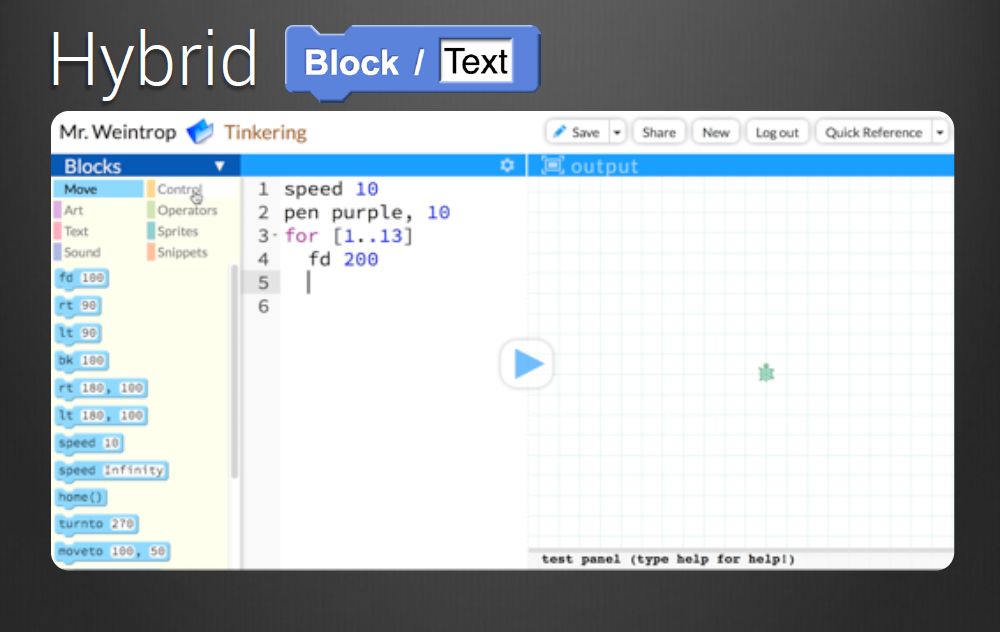Click the lt 180, 100 block

pyautogui.click(x=101, y=415)
